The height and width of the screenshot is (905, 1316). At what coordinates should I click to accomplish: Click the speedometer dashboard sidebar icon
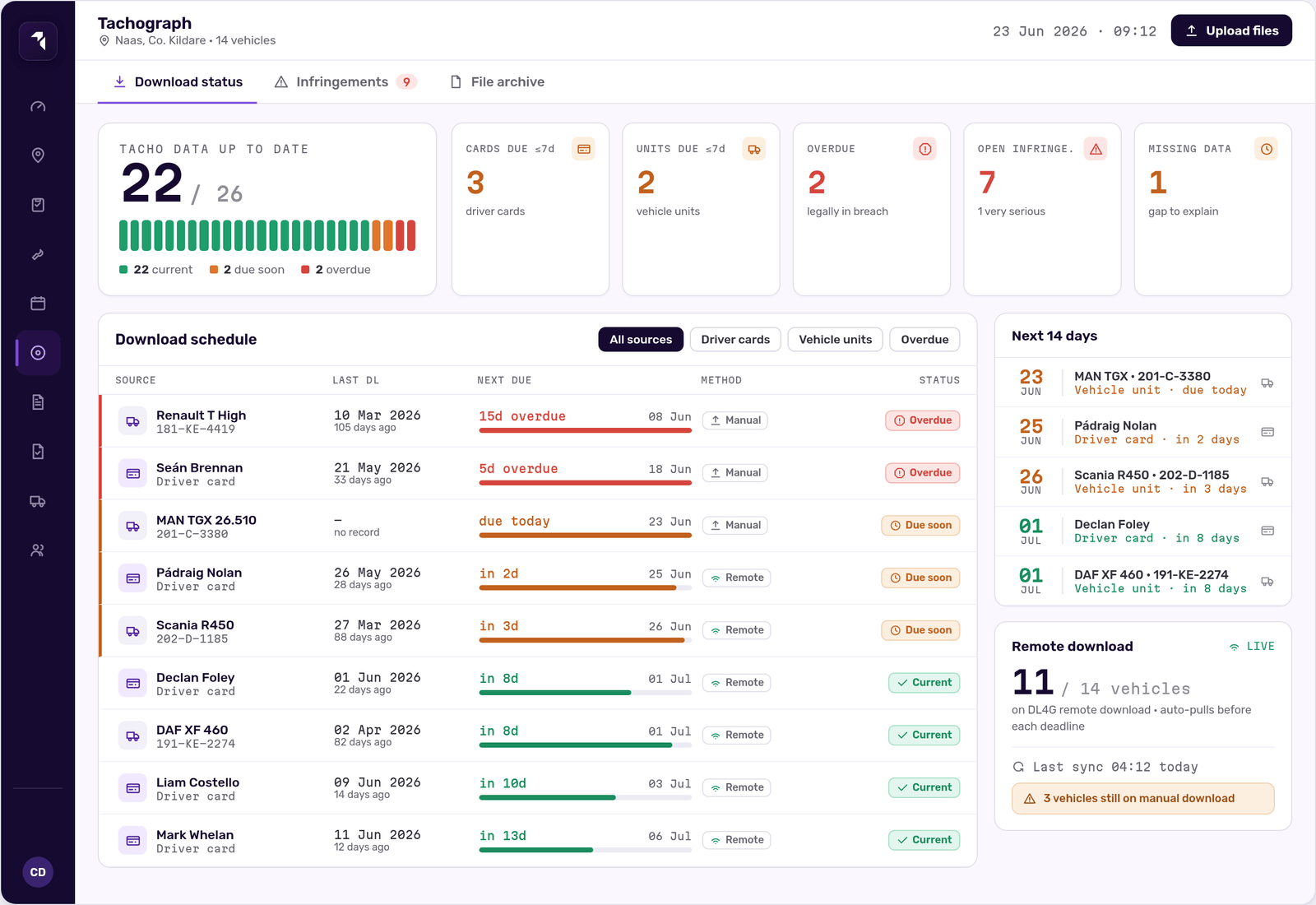[x=38, y=106]
